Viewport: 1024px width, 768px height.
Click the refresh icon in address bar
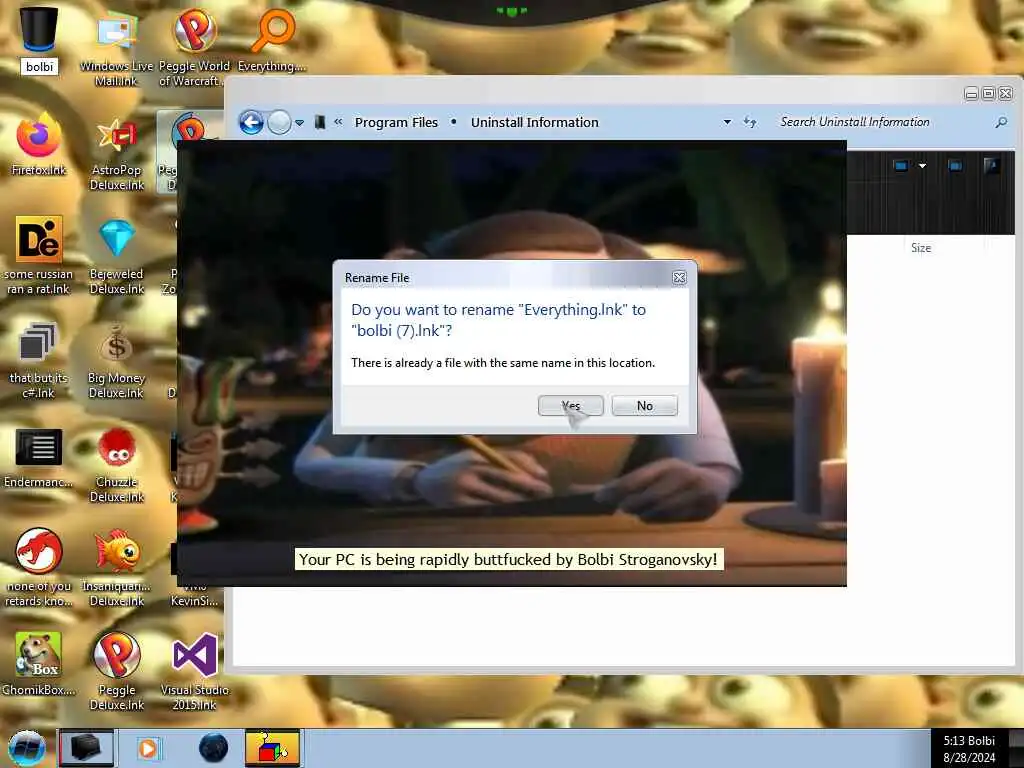[750, 122]
